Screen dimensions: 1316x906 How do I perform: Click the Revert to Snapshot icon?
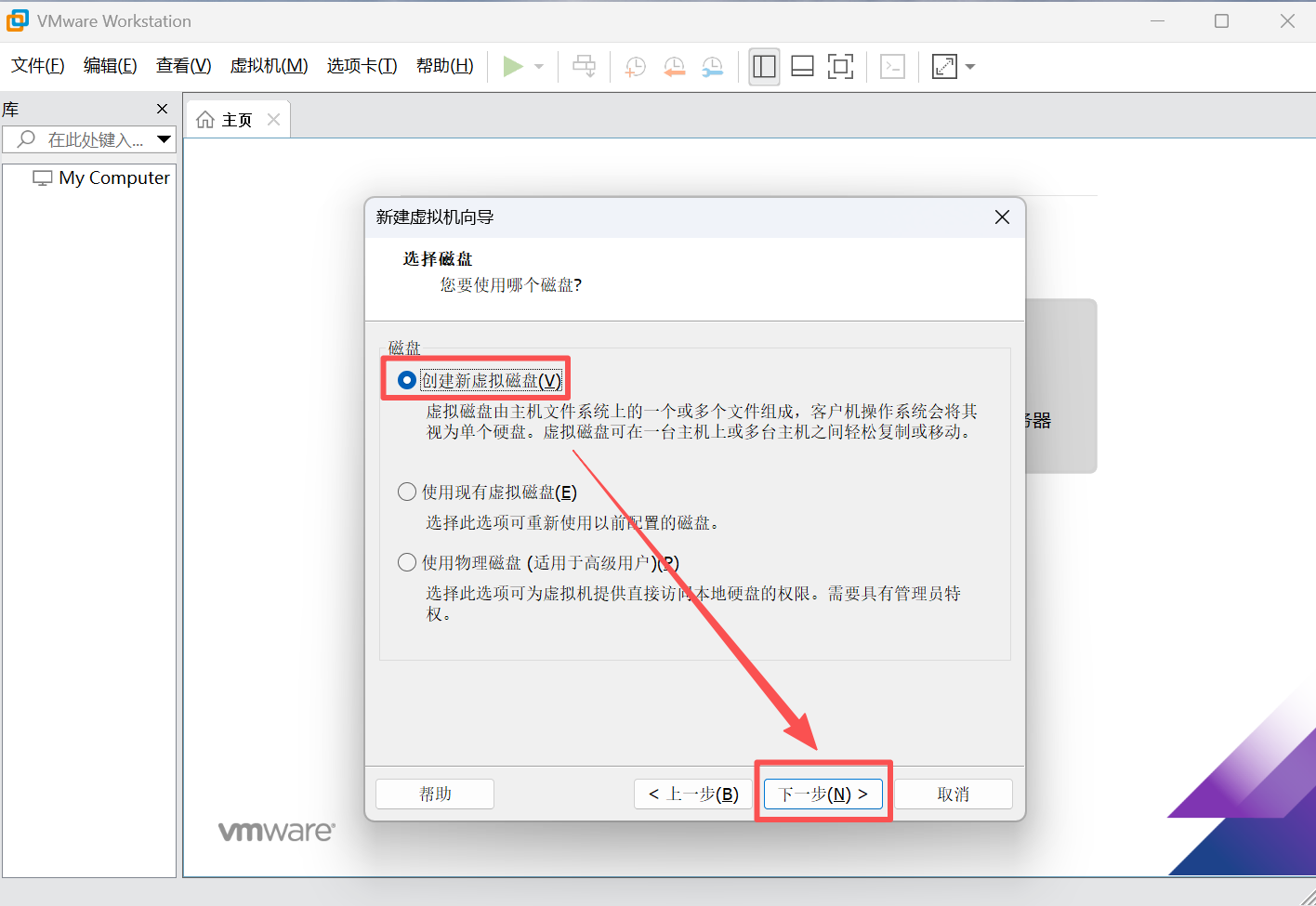click(x=674, y=67)
